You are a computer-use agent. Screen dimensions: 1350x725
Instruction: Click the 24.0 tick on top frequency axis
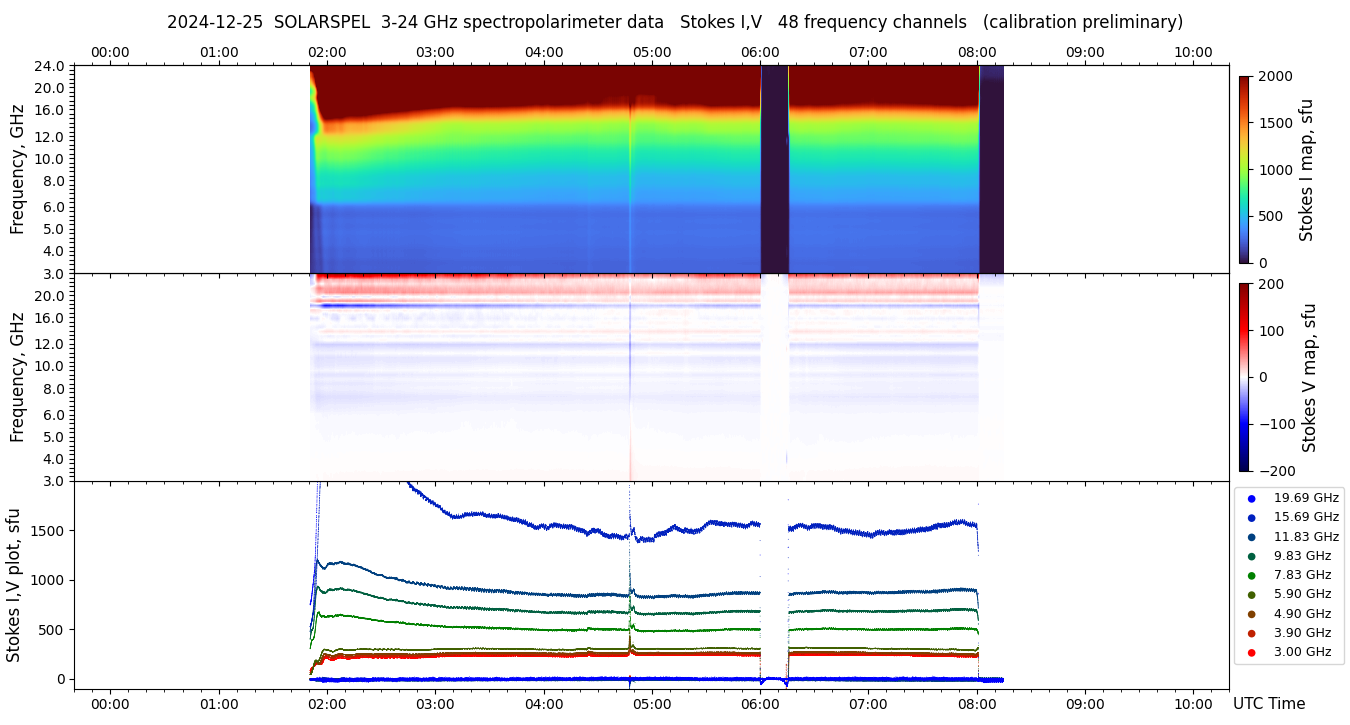[x=50, y=66]
